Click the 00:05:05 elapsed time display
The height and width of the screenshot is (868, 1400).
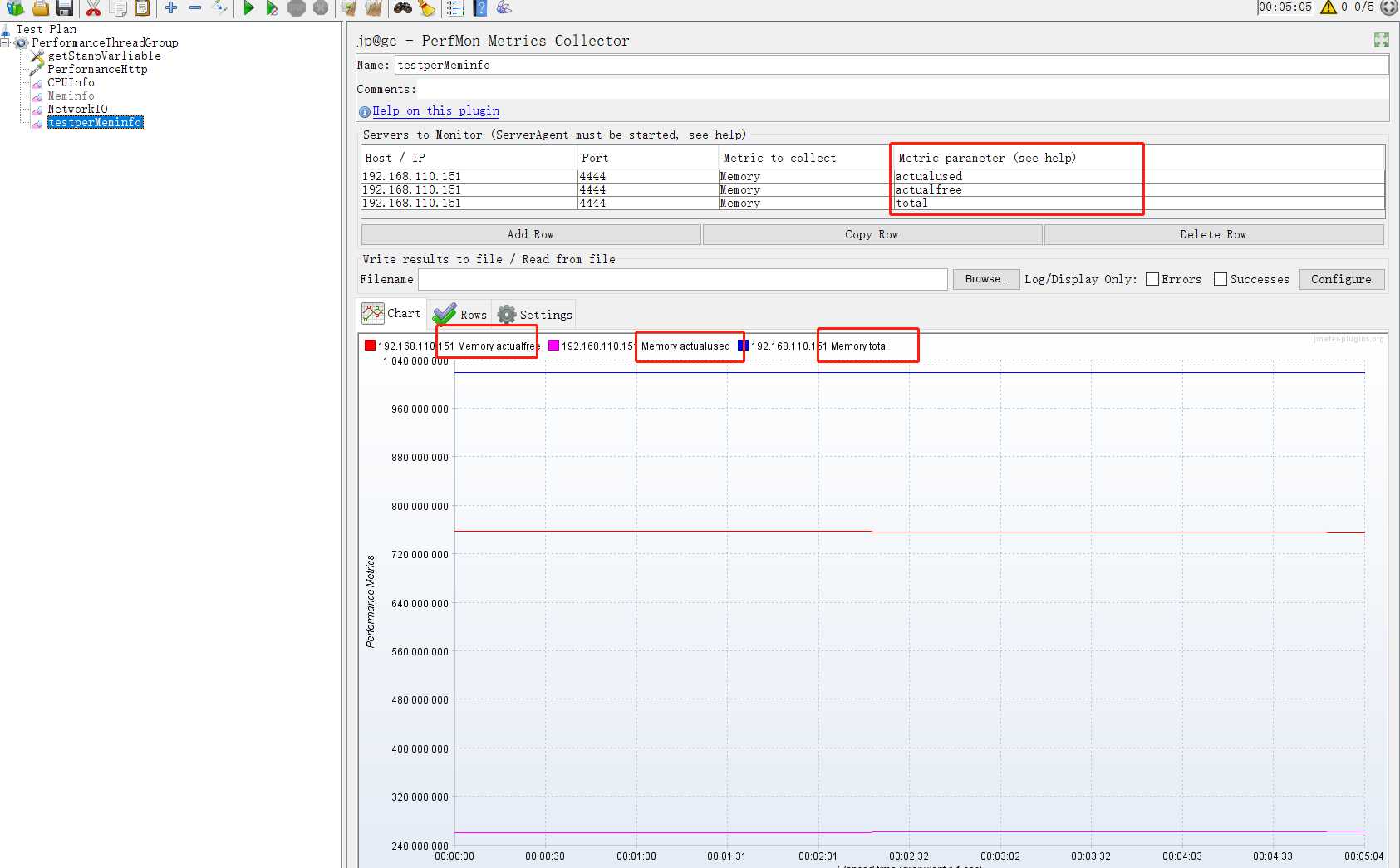pyautogui.click(x=1285, y=7)
